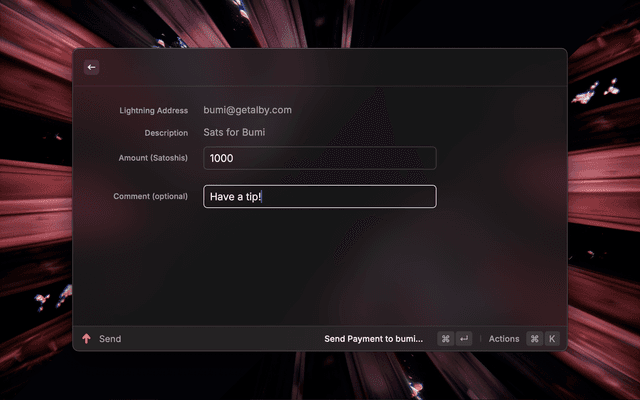This screenshot has width=640, height=400.
Task: Click the Command key icon next to Actions
Action: [x=534, y=339]
